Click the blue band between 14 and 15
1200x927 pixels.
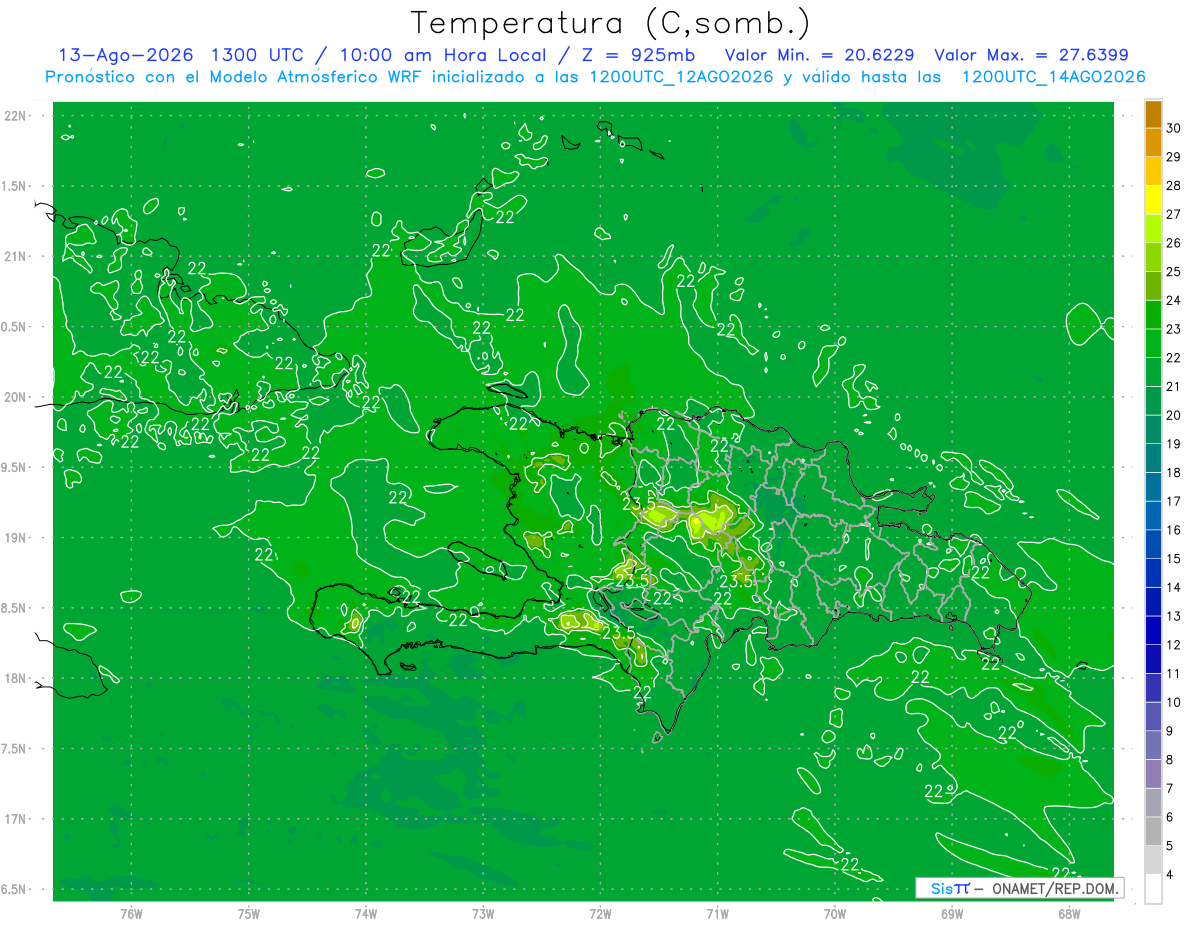(1153, 573)
